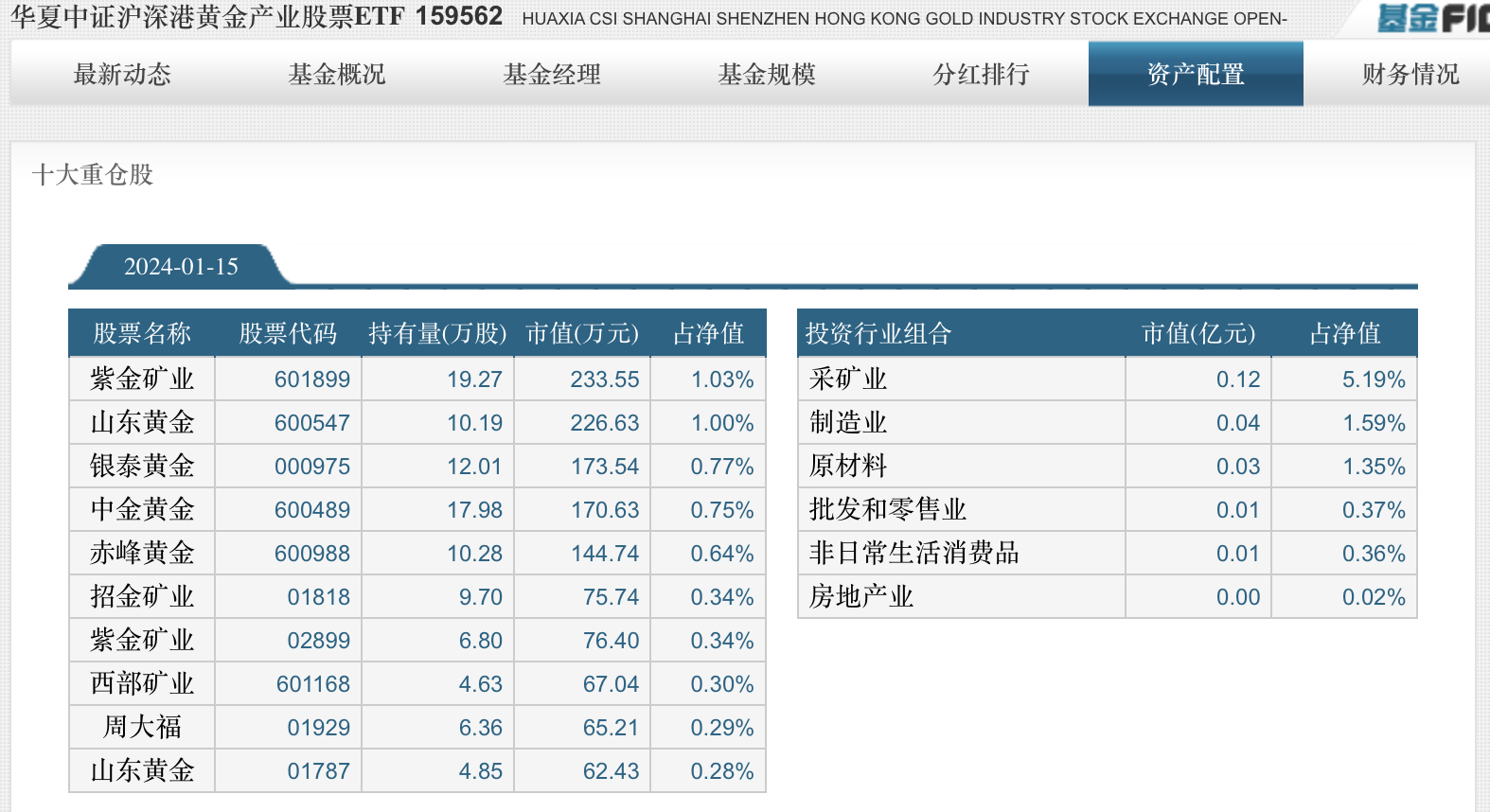Select the 西部矿业 stock name
1490x812 pixels.
(142, 684)
